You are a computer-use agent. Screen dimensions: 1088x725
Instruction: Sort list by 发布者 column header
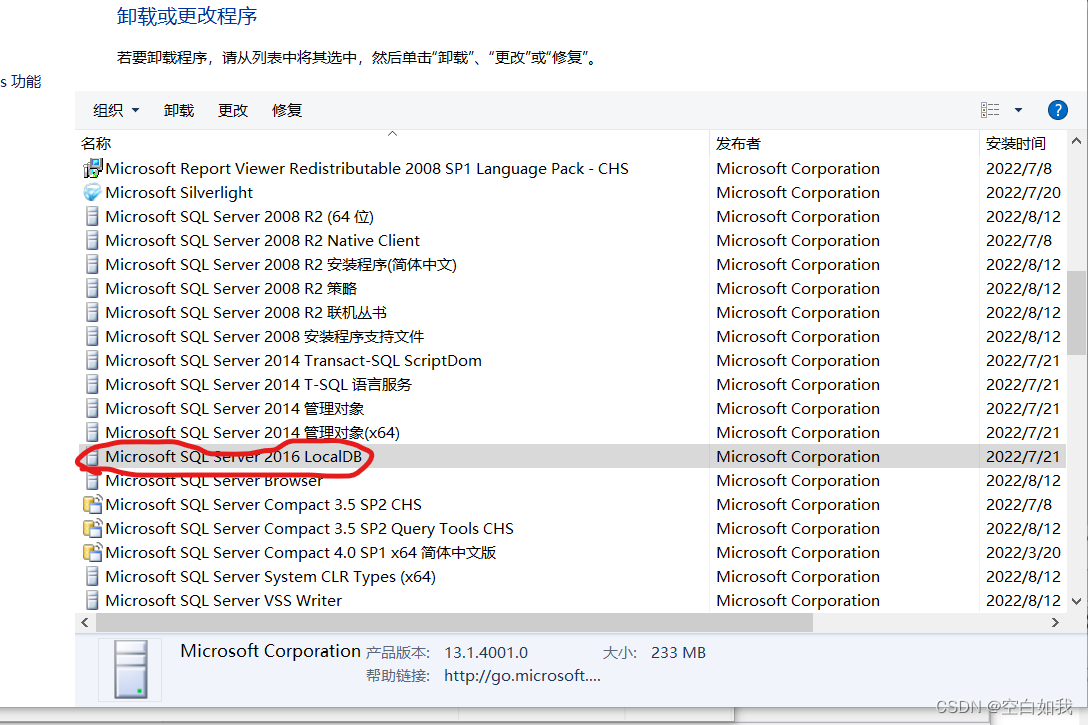coord(738,144)
